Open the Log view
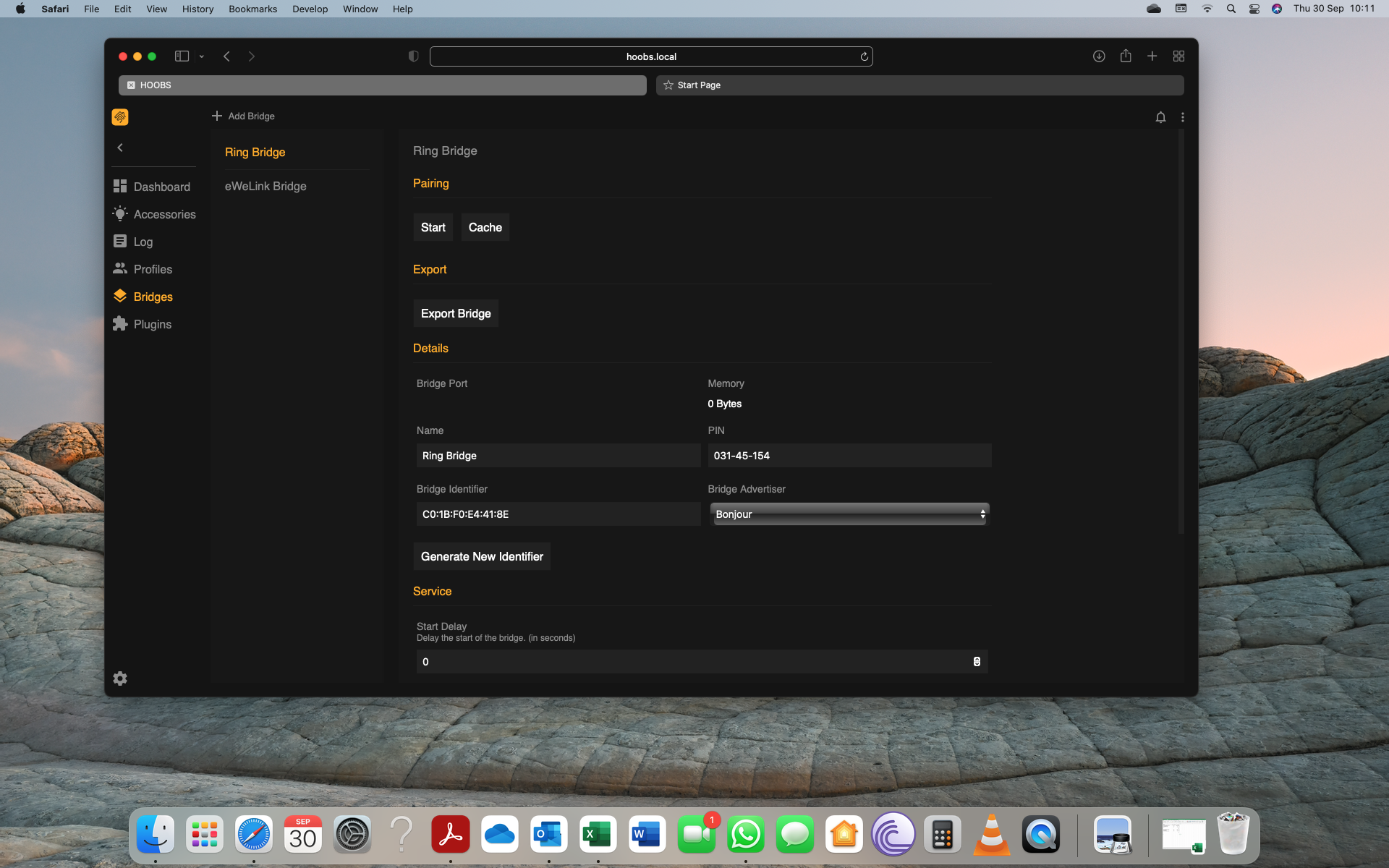This screenshot has height=868, width=1389. click(143, 242)
